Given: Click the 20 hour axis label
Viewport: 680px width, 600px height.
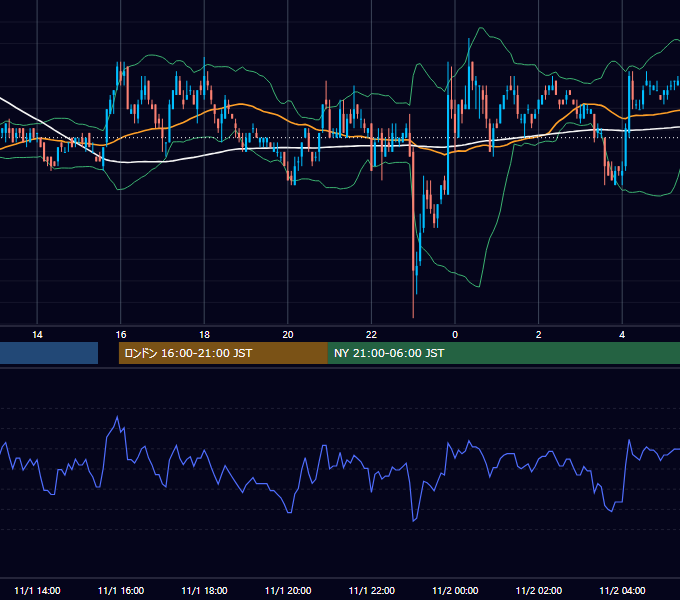Looking at the screenshot, I should tap(288, 335).
